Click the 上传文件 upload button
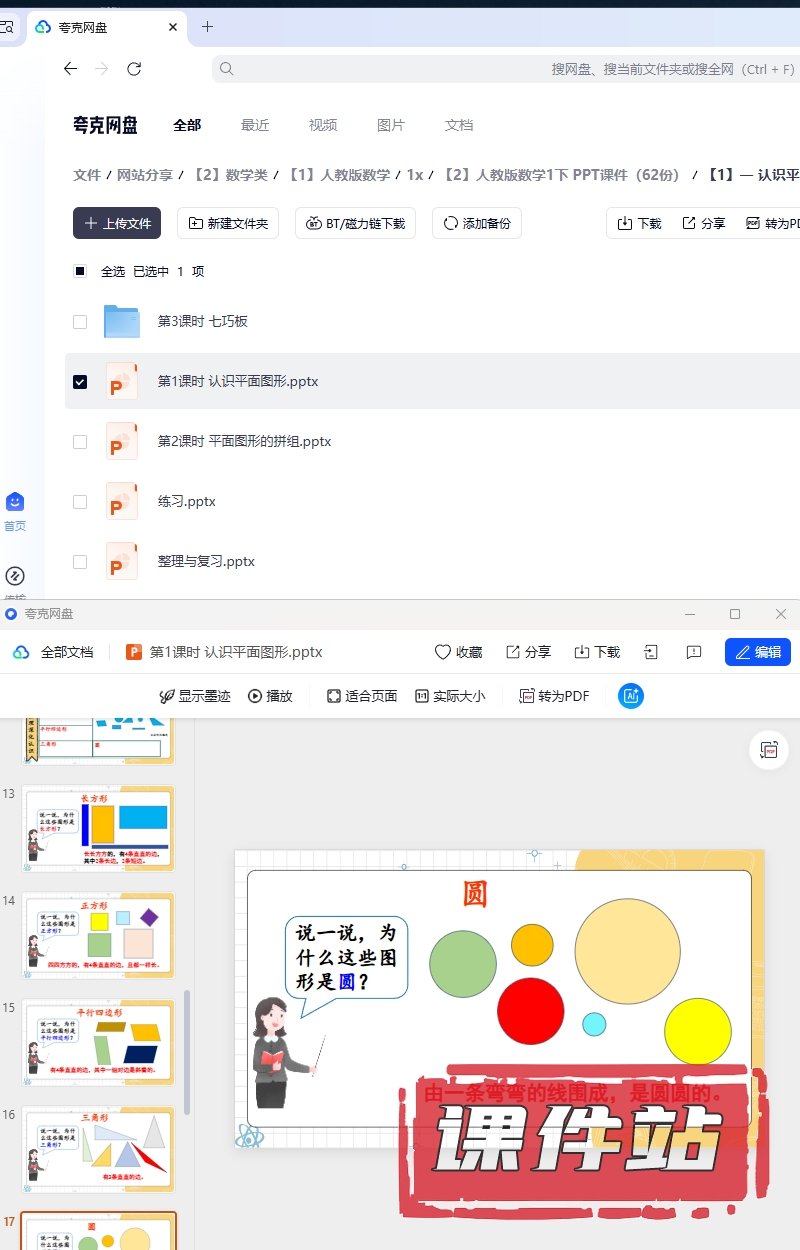Screen dimensions: 800x1250 click(117, 223)
